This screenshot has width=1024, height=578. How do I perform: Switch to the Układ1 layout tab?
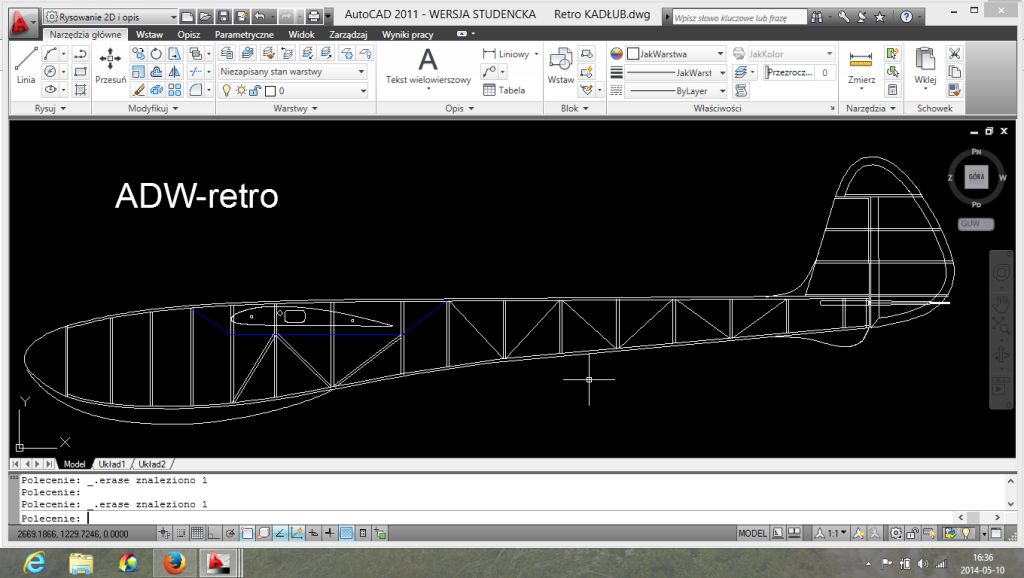coord(111,464)
